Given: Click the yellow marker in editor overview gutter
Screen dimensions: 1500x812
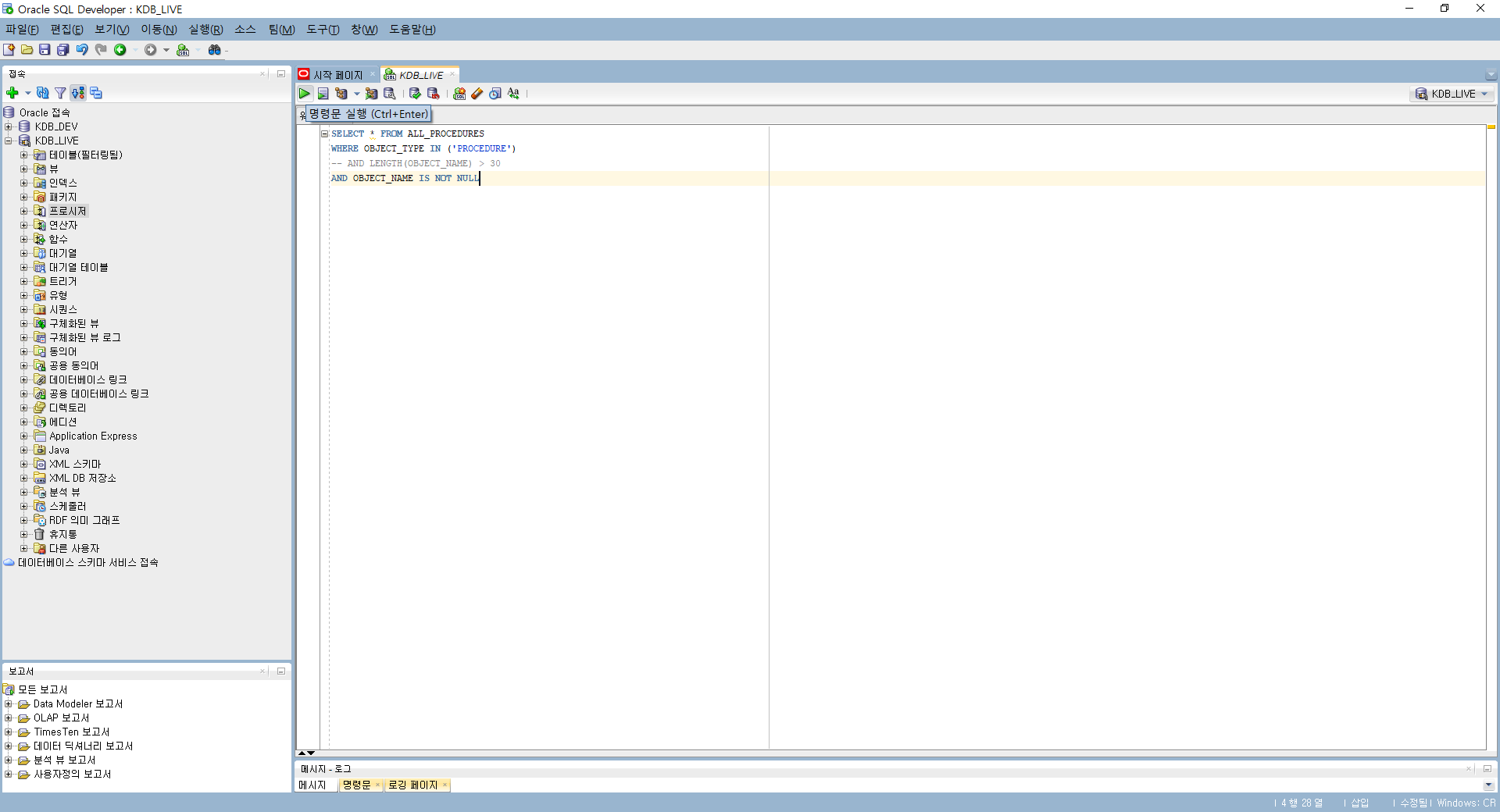Looking at the screenshot, I should (1491, 126).
